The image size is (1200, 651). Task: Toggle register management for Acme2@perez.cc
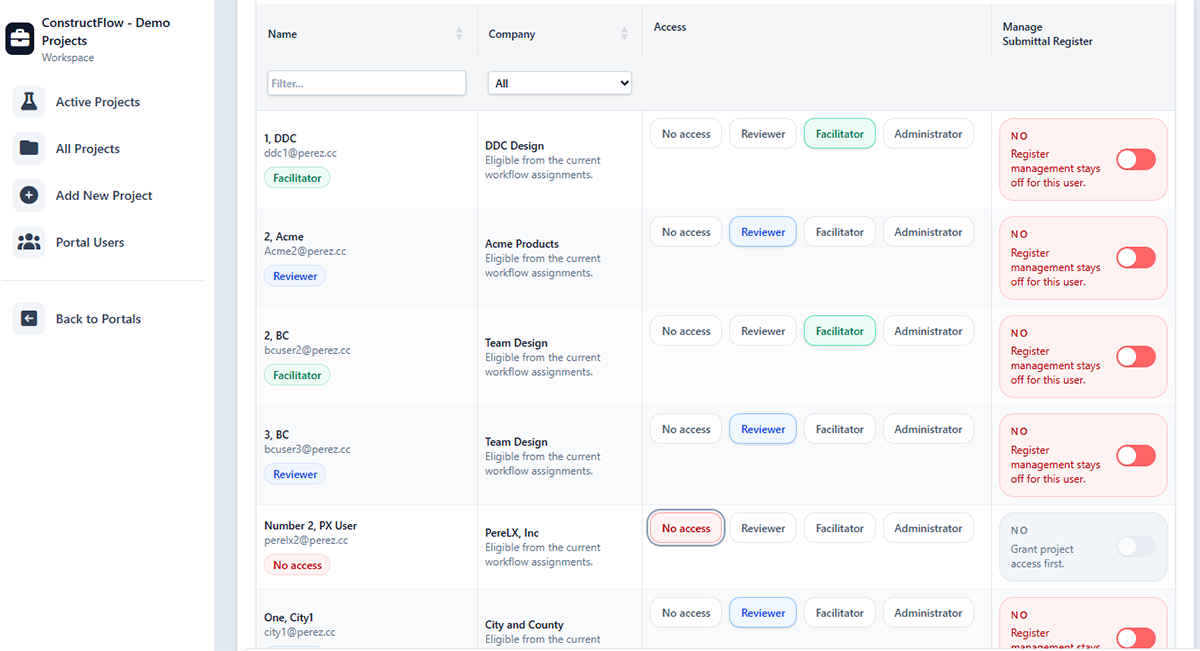pos(1136,258)
